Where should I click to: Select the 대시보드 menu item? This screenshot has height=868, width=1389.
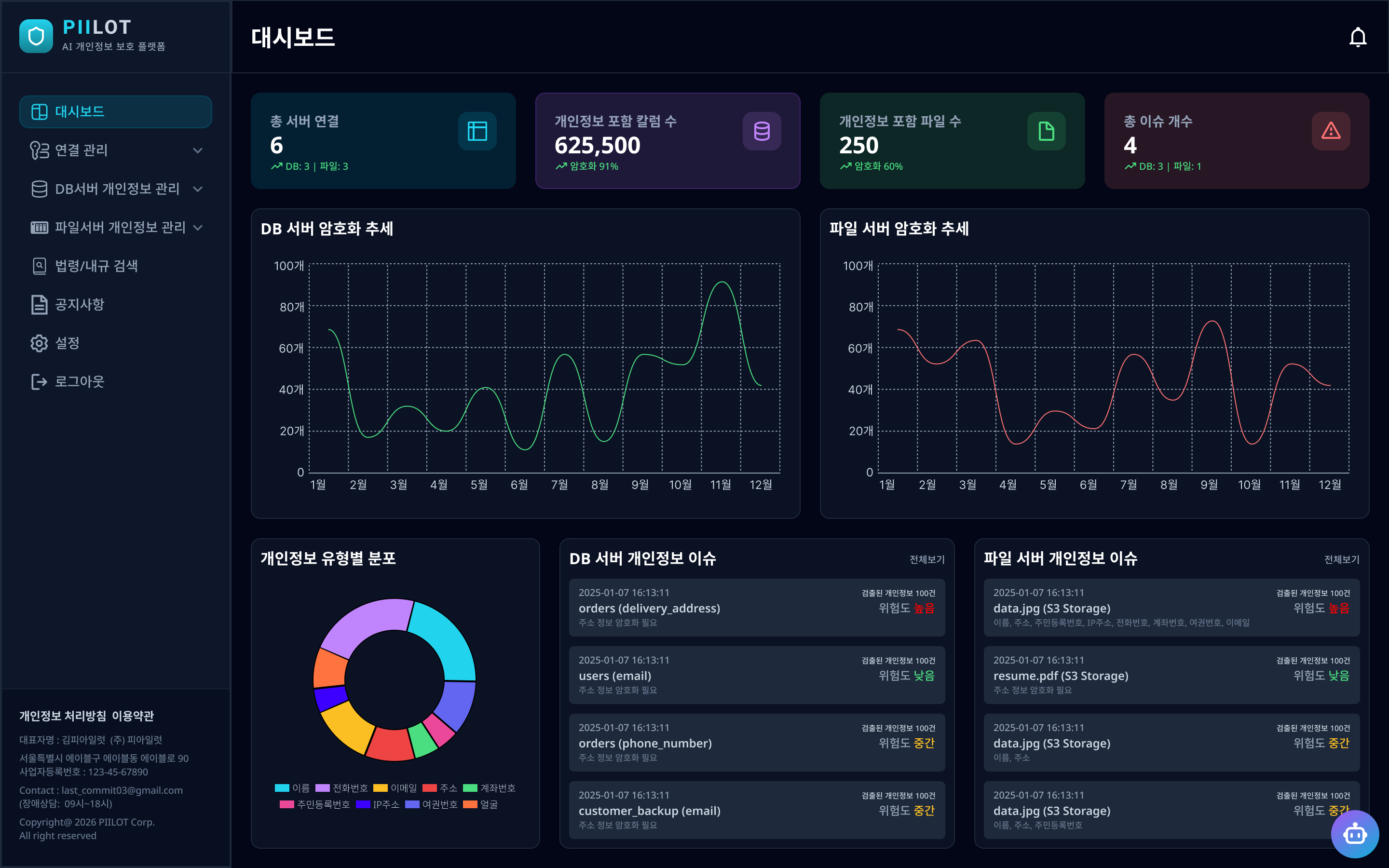click(115, 111)
